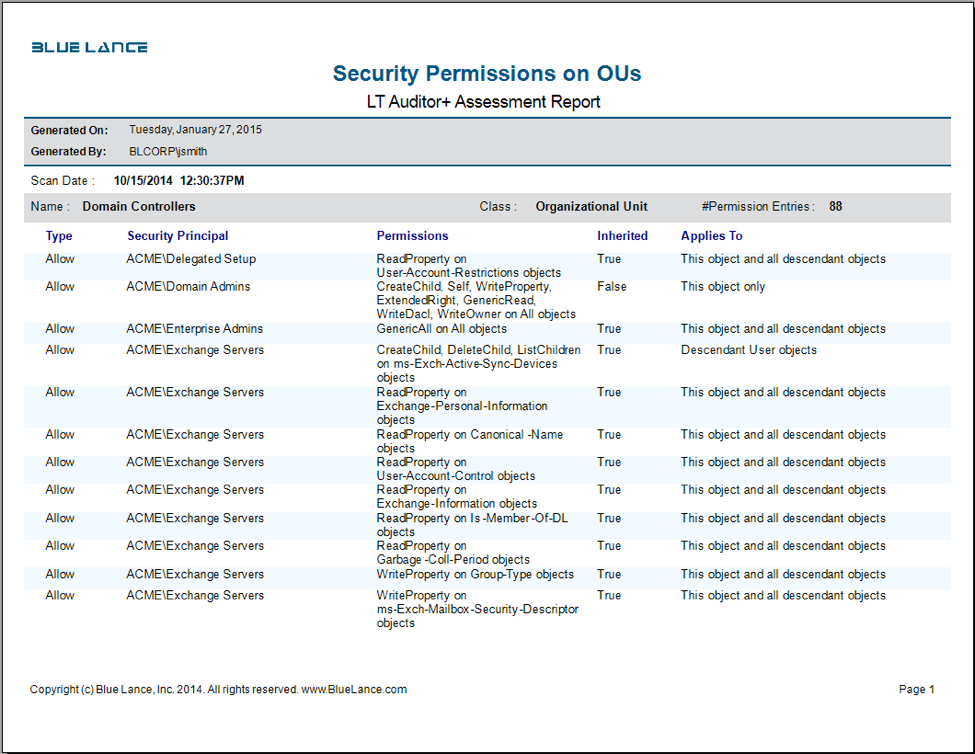Click 'True' in the Enterprise Admins row
This screenshot has height=754, width=975.
coord(609,329)
